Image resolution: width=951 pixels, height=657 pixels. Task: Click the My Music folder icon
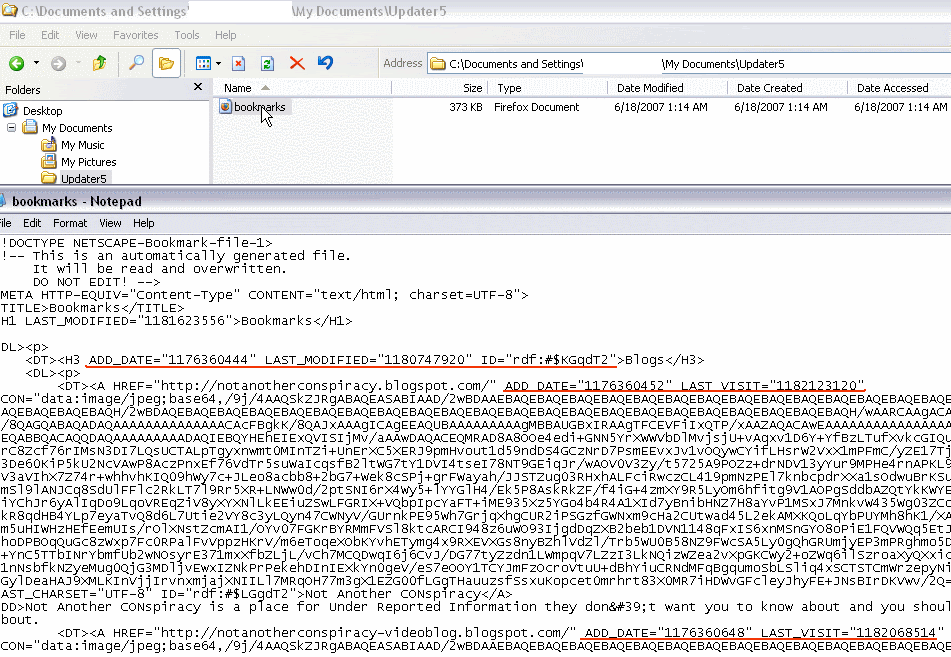(x=49, y=144)
